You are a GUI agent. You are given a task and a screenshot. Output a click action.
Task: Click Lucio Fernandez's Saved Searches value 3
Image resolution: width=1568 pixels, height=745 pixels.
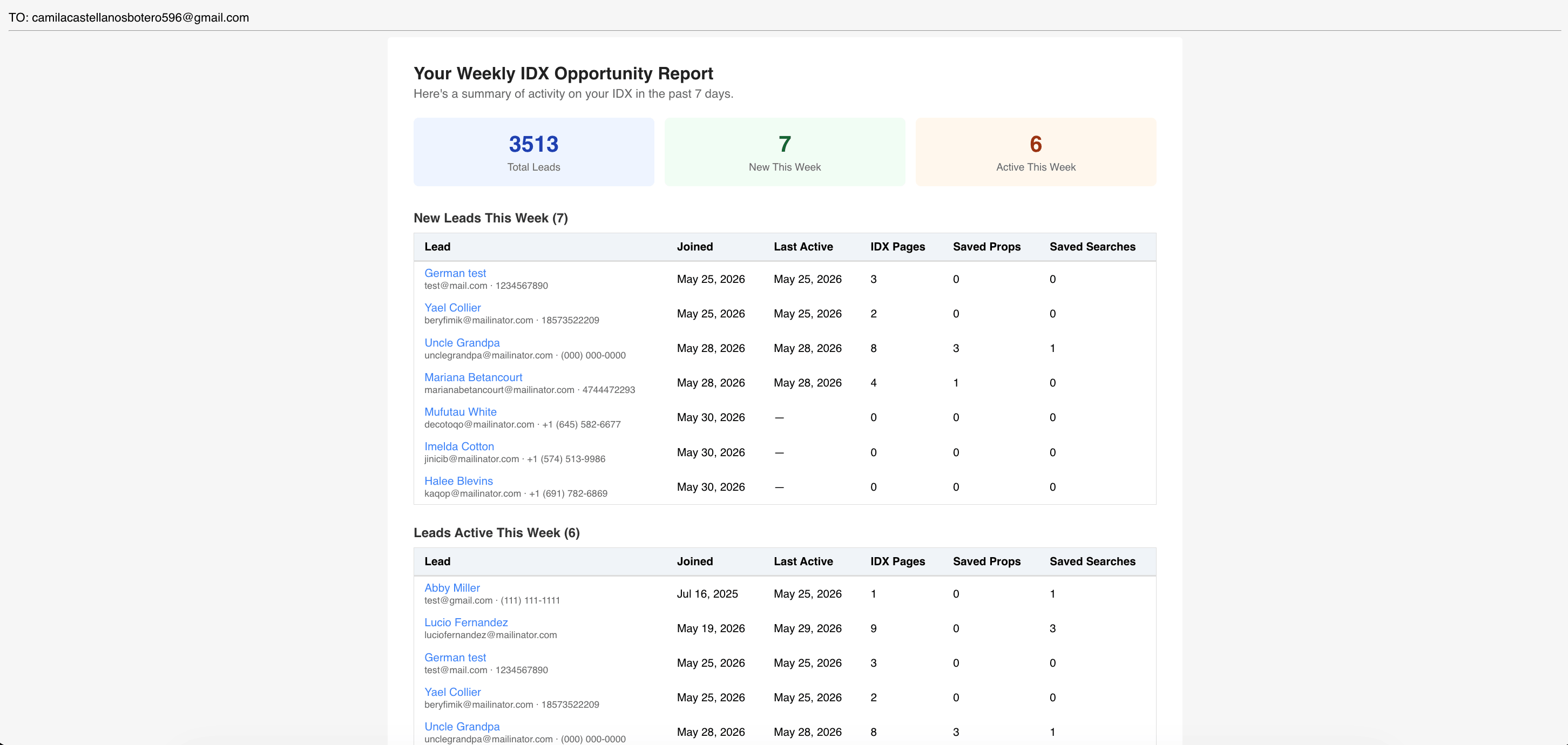(1052, 629)
